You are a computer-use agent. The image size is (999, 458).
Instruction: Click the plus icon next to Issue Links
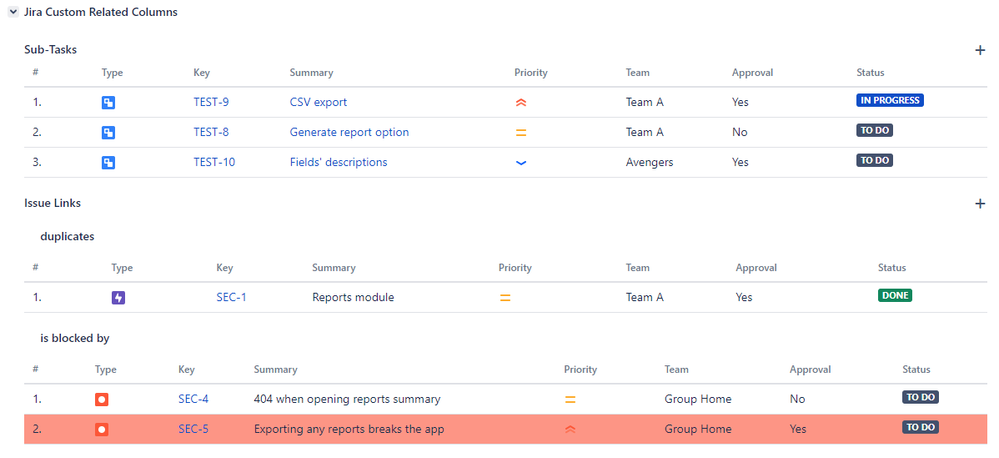pos(980,204)
